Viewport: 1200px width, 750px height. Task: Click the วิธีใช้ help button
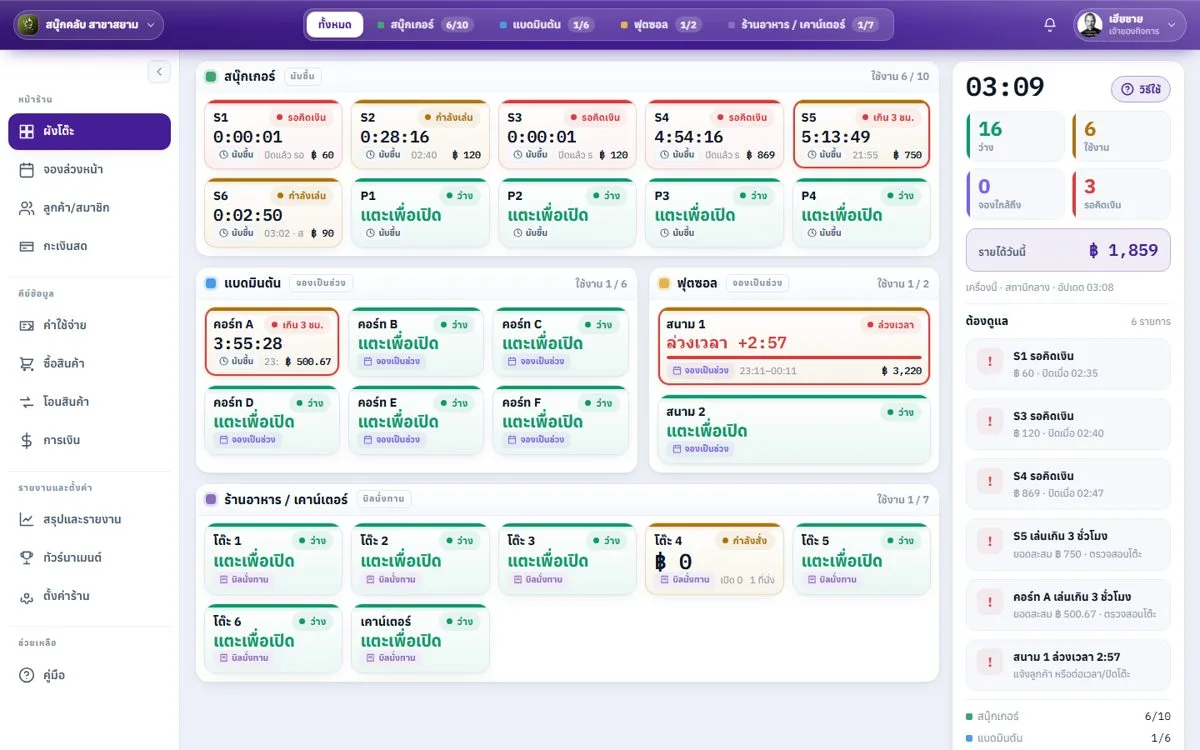[x=1141, y=89]
